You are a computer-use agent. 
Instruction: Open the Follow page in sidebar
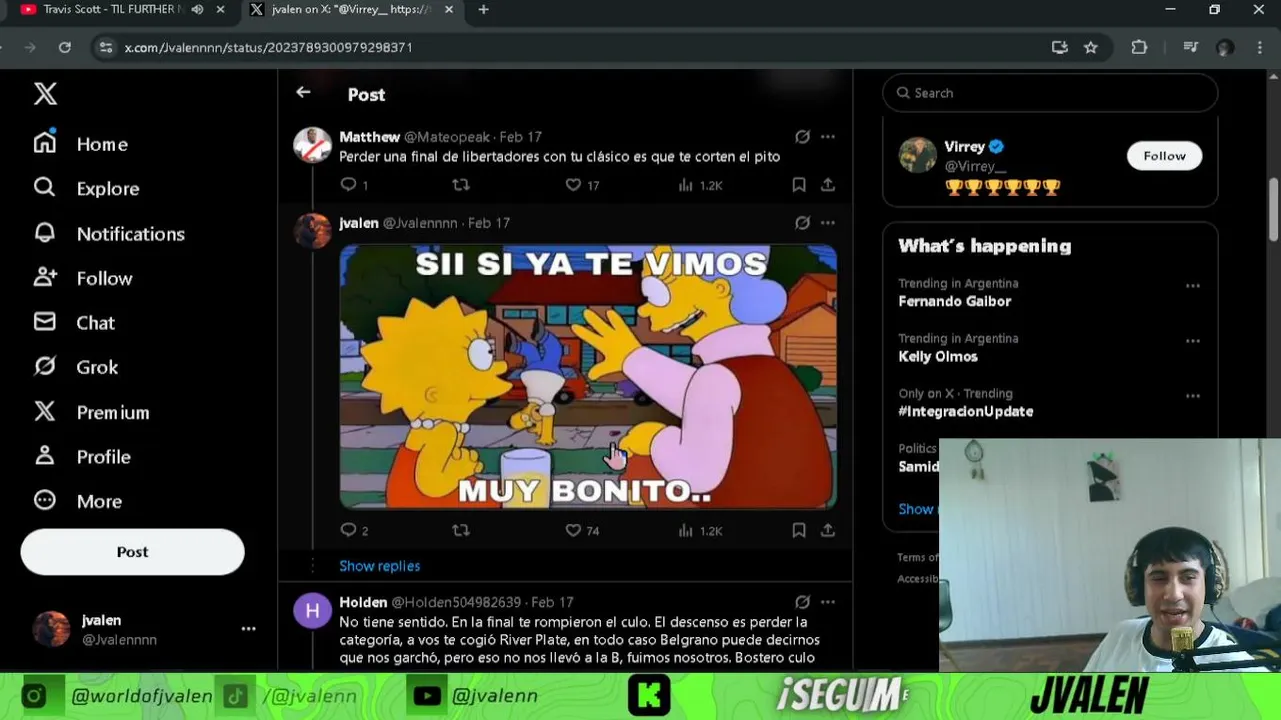(x=83, y=278)
